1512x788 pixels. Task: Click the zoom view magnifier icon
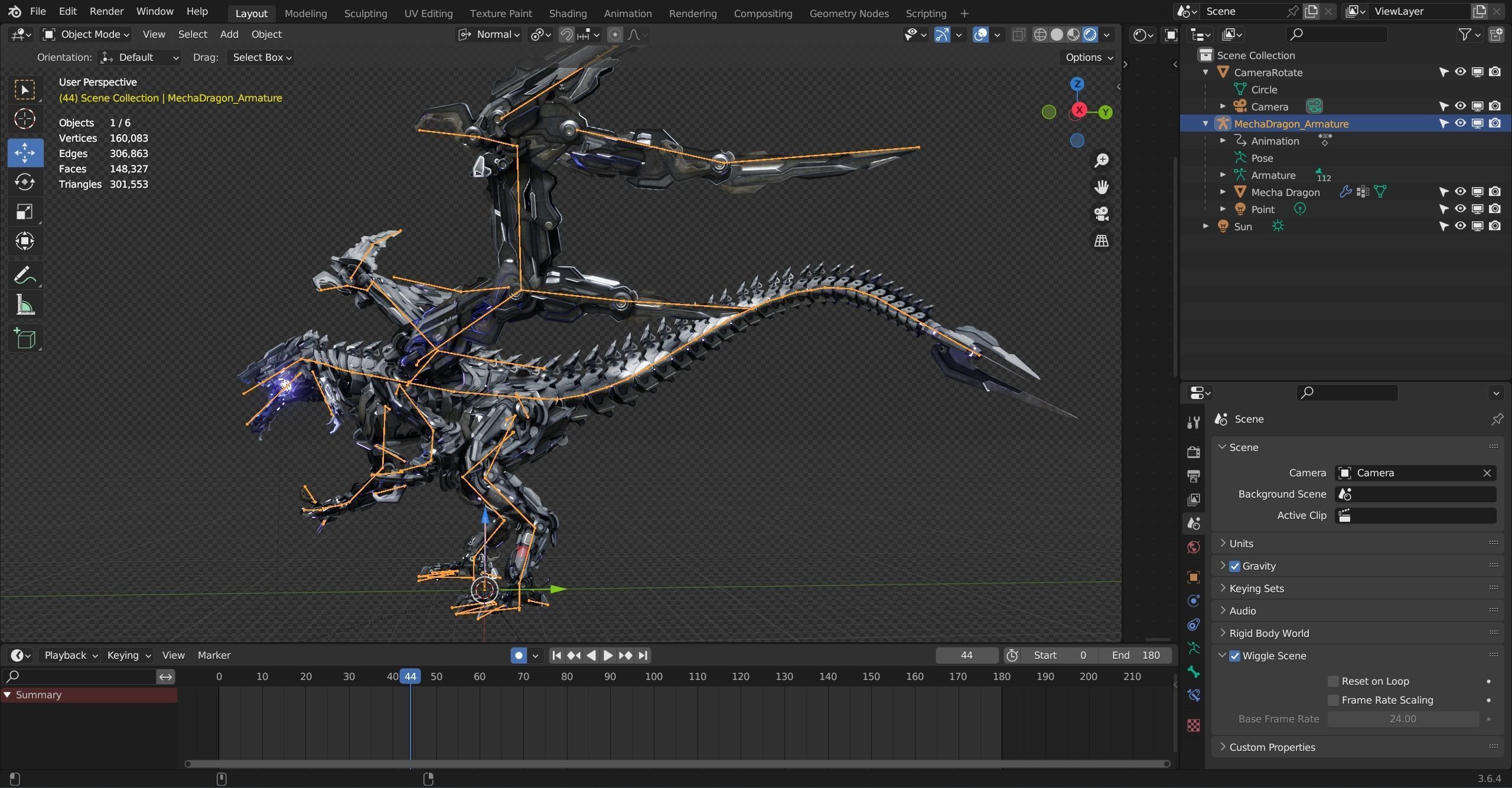click(1102, 161)
